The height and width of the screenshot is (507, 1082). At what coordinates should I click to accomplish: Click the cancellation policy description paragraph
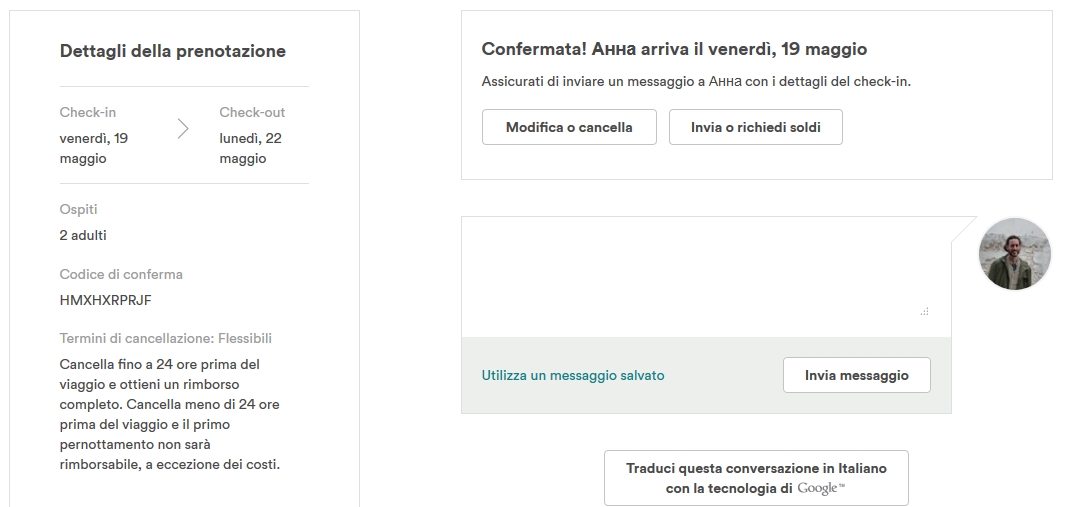(x=170, y=414)
